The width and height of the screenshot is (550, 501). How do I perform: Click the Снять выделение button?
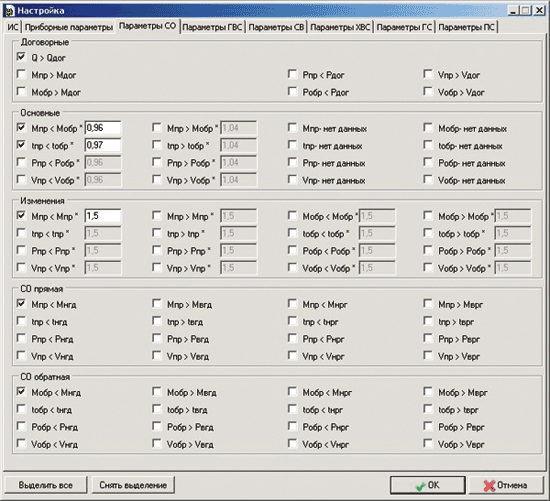[x=133, y=485]
